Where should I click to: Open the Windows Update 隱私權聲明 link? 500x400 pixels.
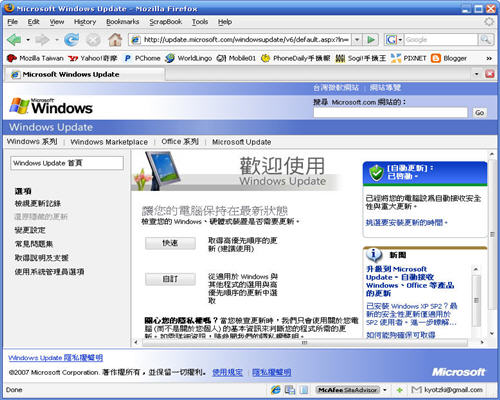coord(55,358)
